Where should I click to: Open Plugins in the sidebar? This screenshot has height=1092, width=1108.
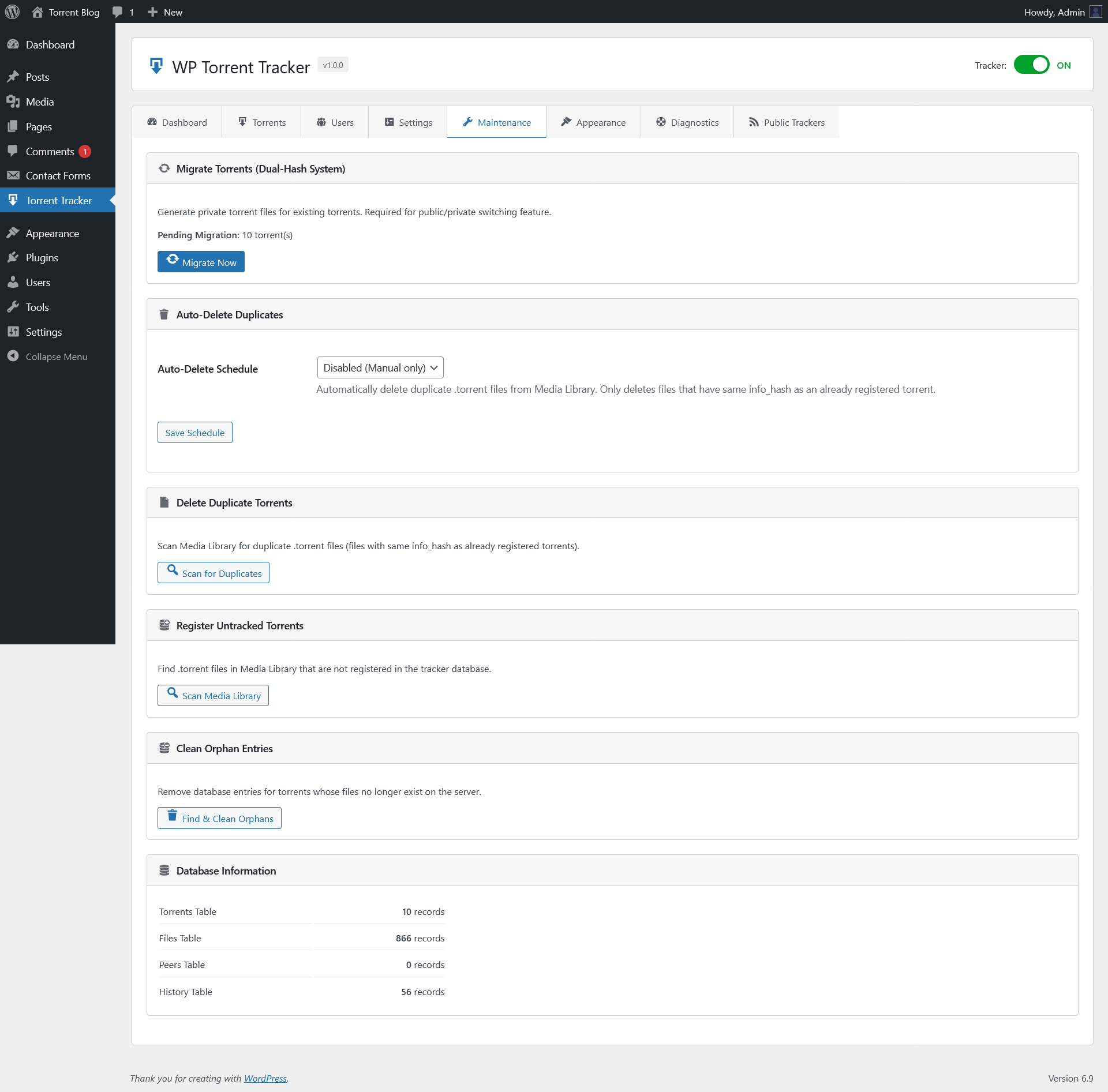42,258
